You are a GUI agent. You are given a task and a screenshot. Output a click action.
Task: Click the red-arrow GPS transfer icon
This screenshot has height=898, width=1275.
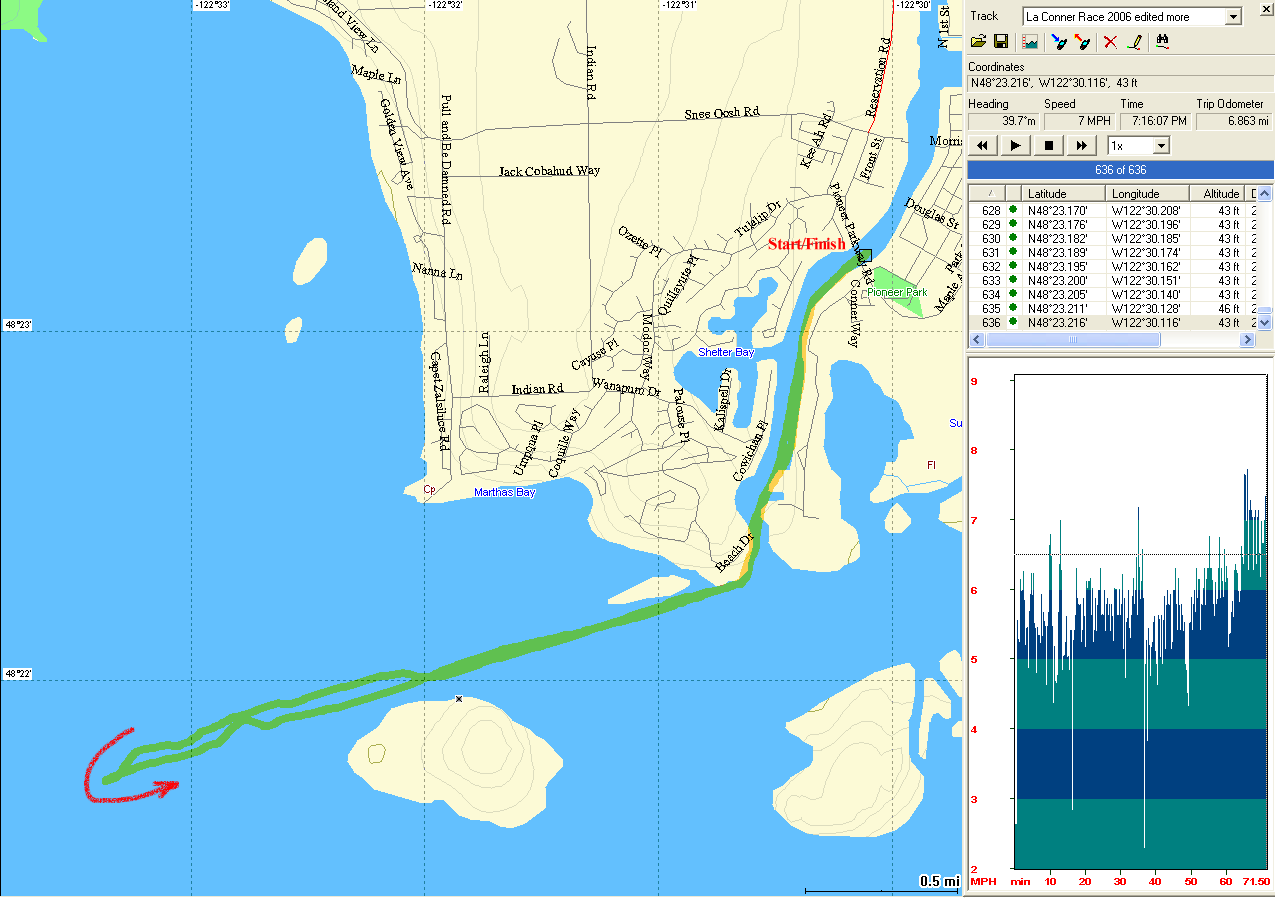(x=1081, y=42)
